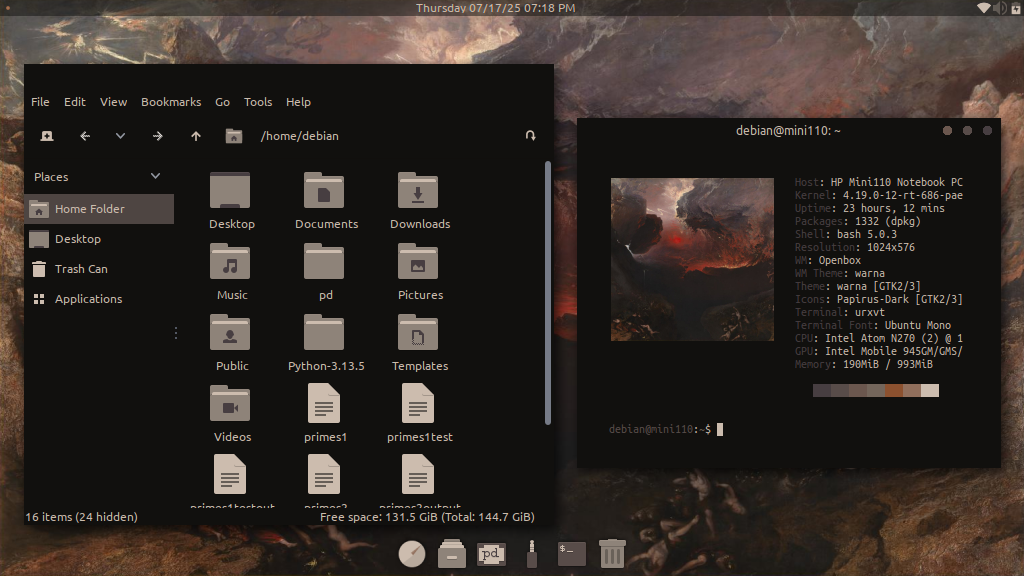Open the pd folder
Image resolution: width=1024 pixels, height=576 pixels.
point(325,272)
